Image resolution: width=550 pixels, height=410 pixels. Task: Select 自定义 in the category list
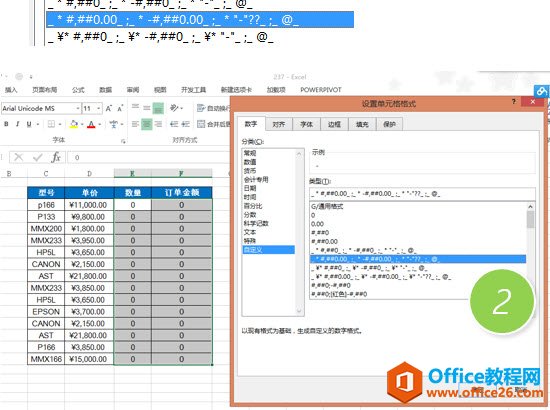point(268,250)
